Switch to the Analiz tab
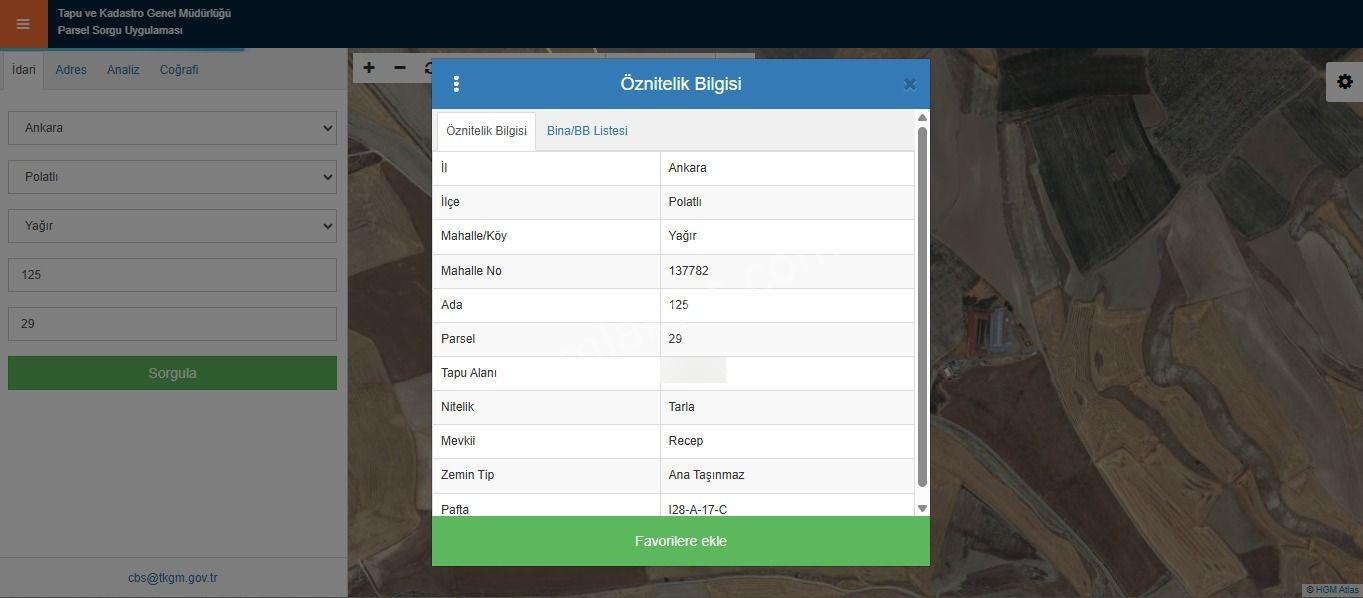 coord(123,70)
